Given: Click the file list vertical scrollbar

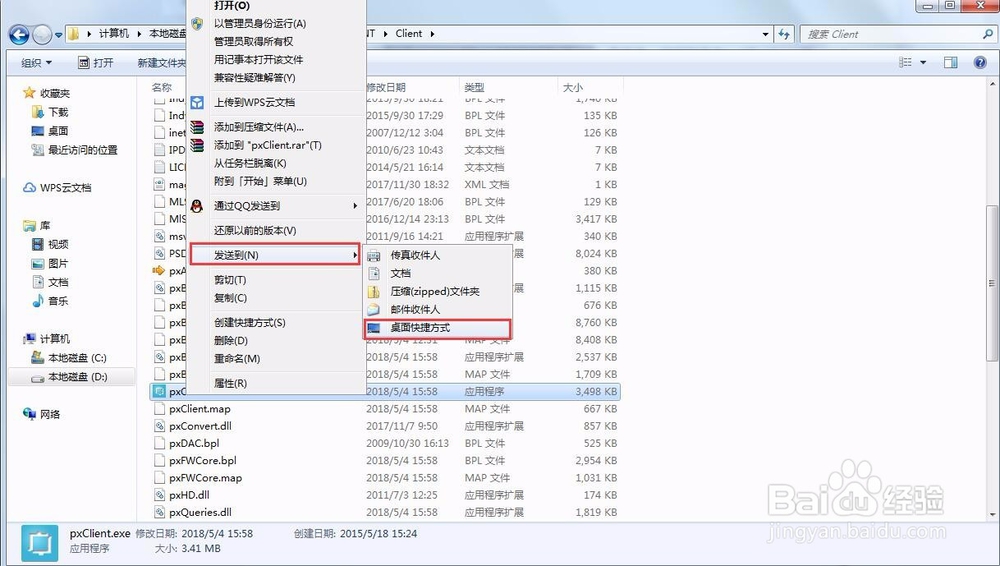Looking at the screenshot, I should [992, 283].
